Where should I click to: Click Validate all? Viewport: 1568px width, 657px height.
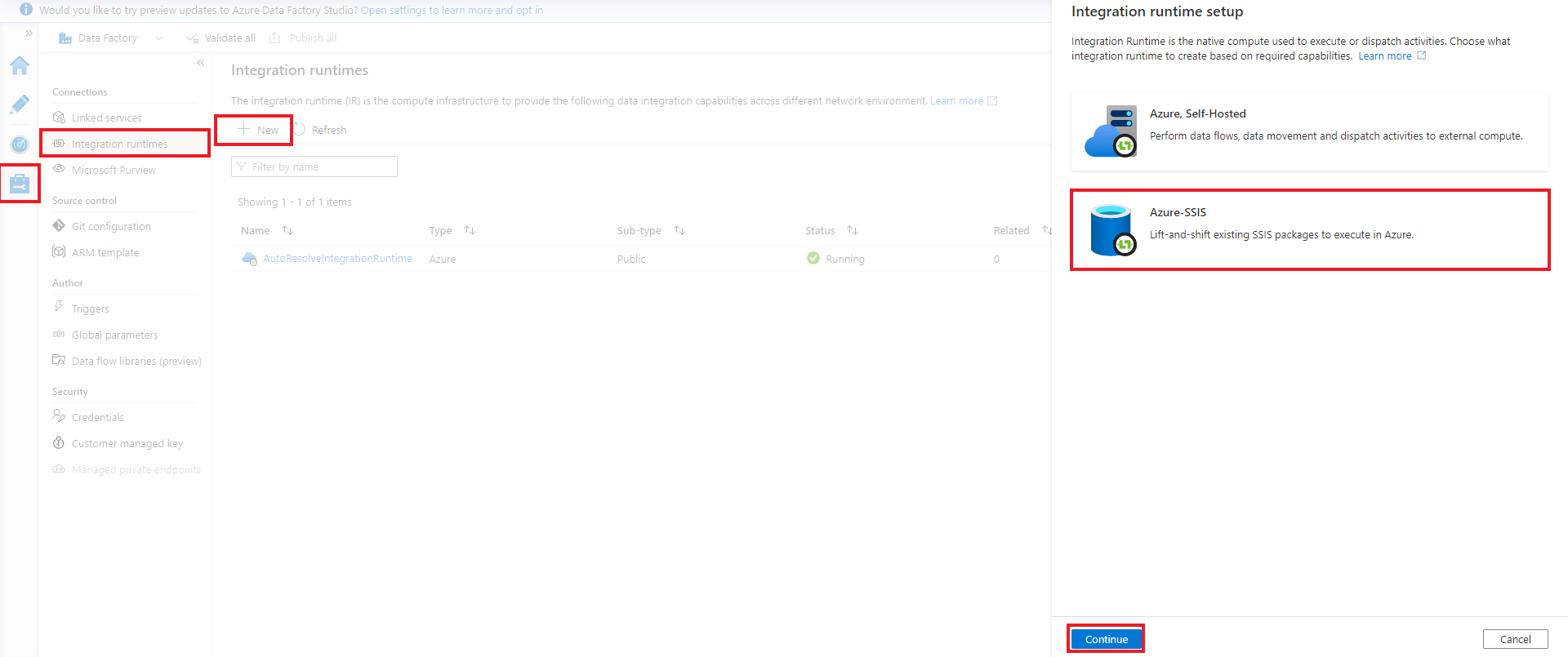point(220,38)
